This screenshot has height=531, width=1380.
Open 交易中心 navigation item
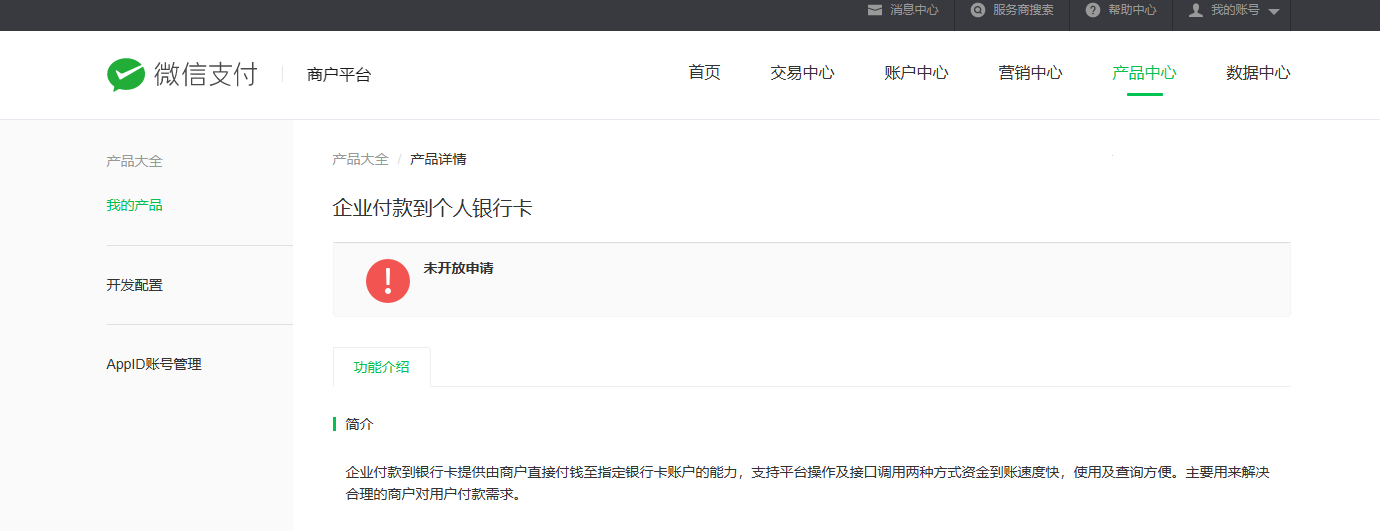click(x=802, y=73)
